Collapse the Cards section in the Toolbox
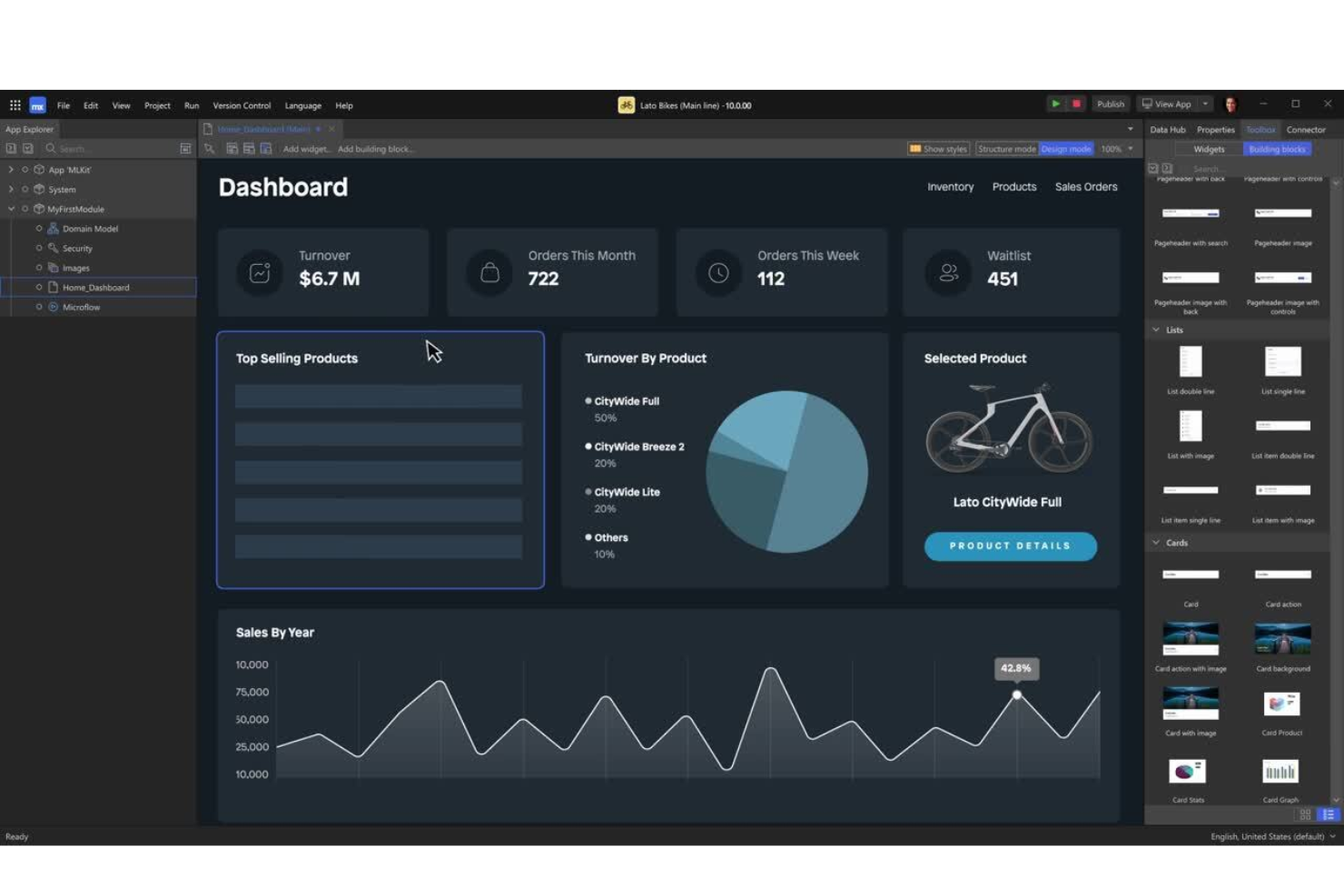Image resolution: width=1344 pixels, height=896 pixels. (x=1156, y=542)
